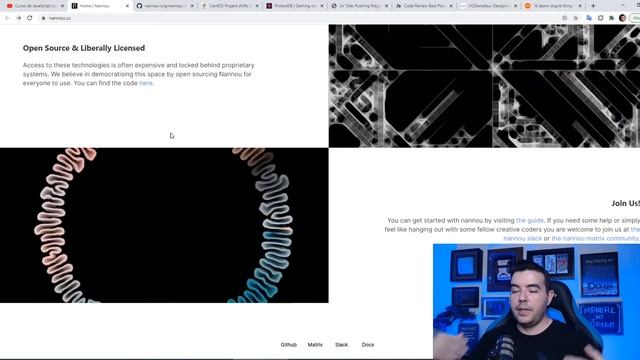Click the 'Join Us!' heading

pyautogui.click(x=625, y=203)
